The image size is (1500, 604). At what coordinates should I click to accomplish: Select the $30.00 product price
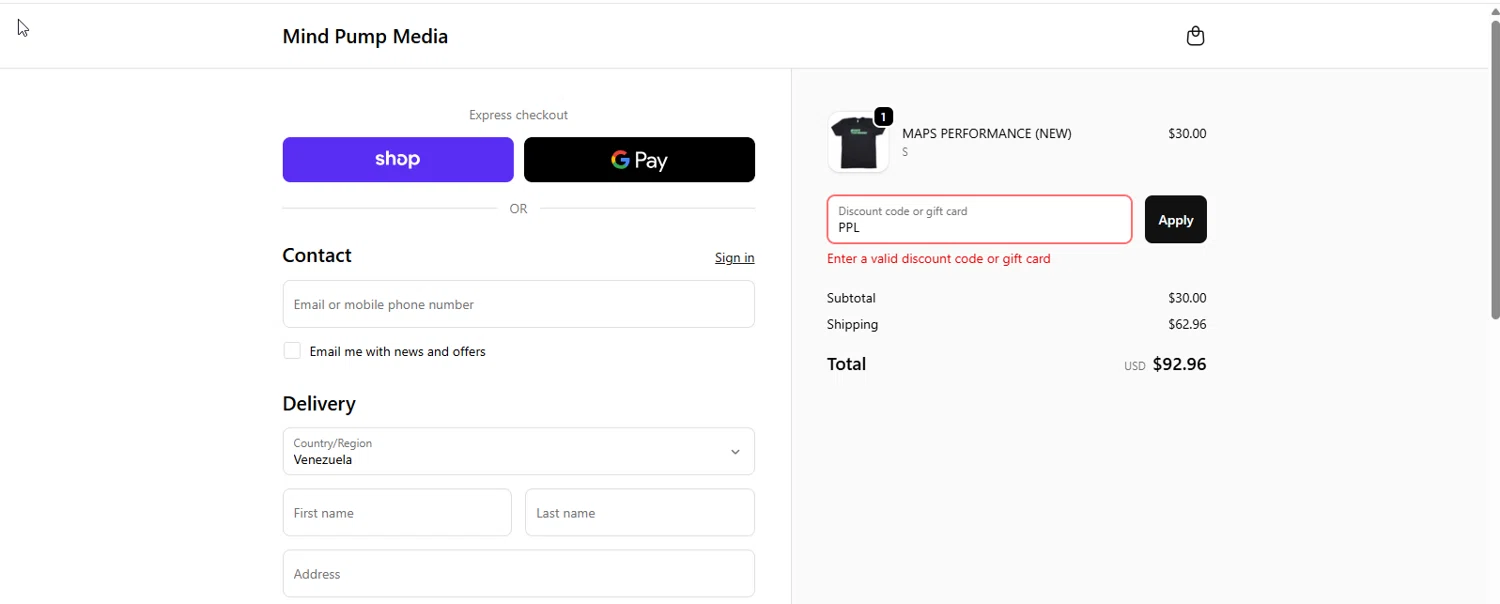1187,134
